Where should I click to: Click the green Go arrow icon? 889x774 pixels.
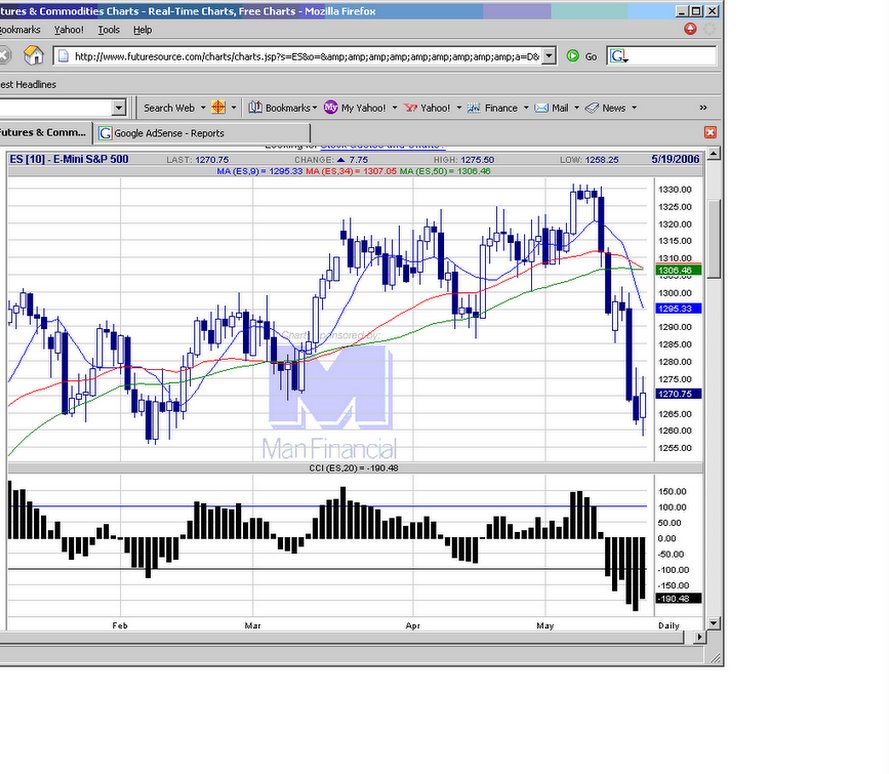pos(573,56)
